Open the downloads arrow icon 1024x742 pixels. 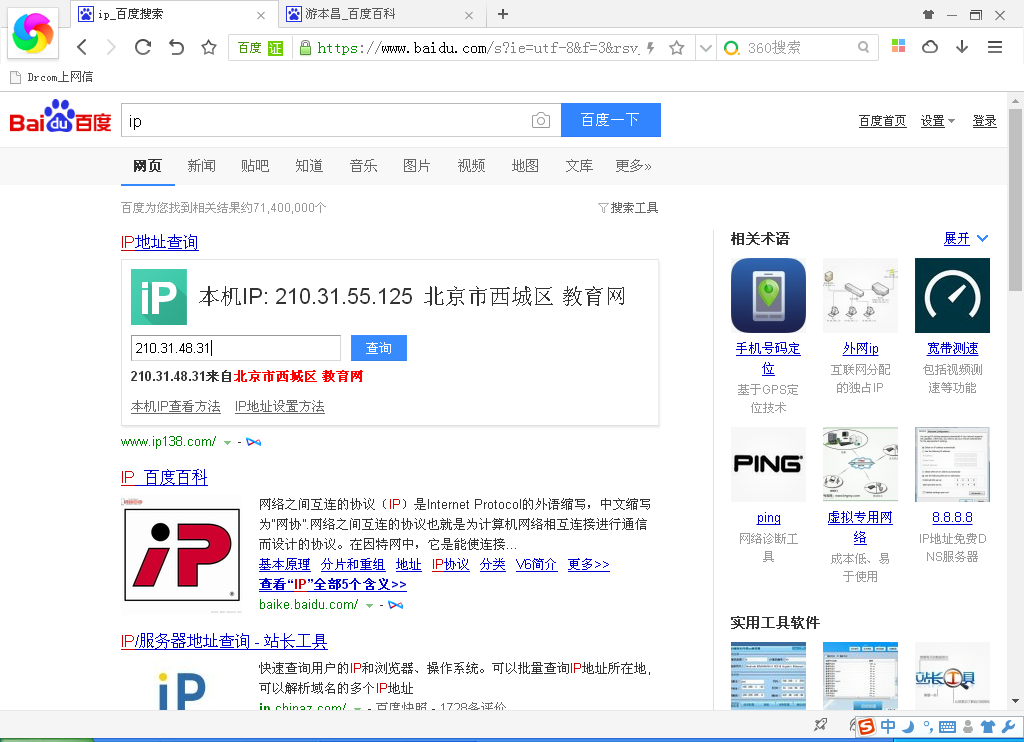[962, 46]
